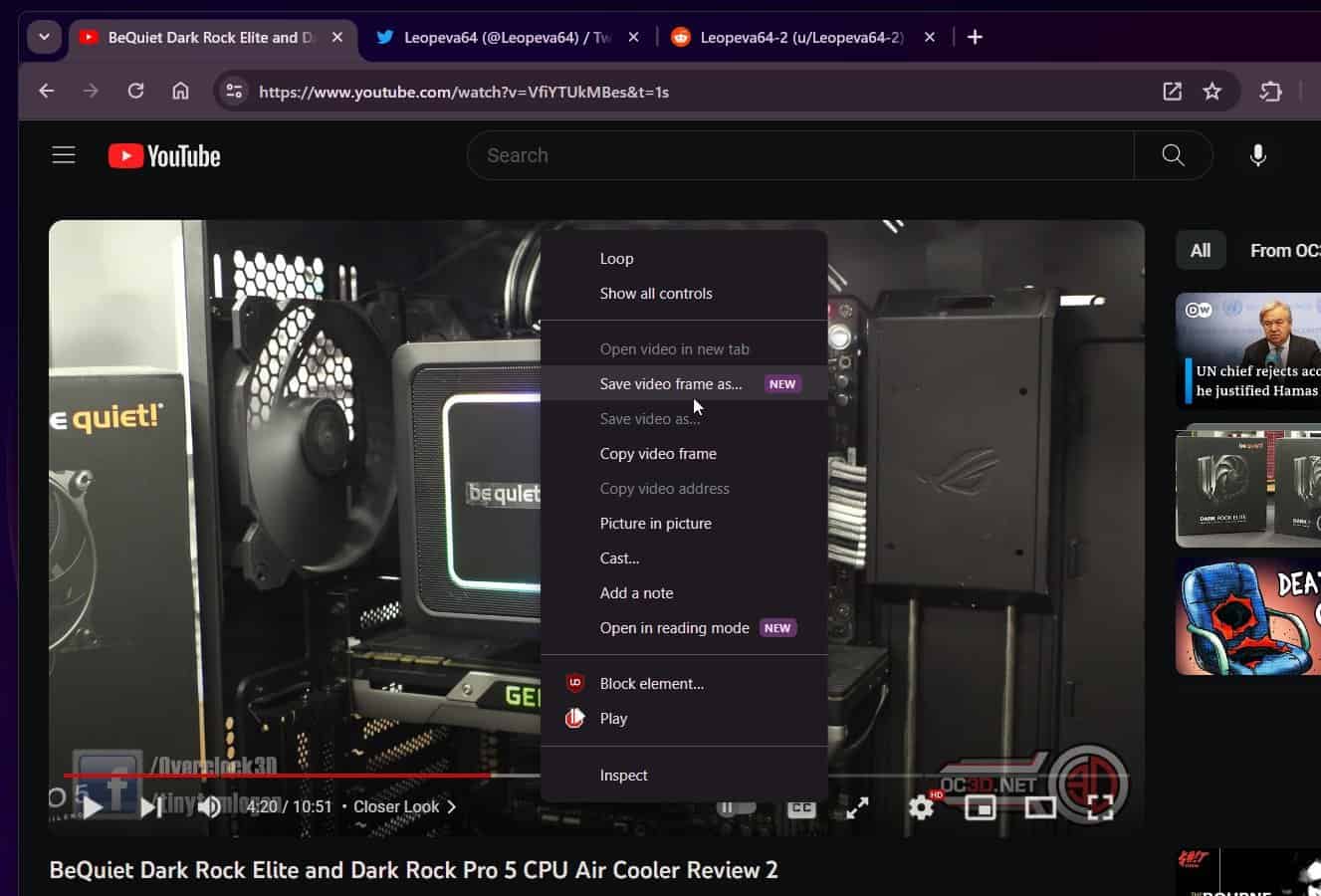Close the Leopeva64 Twitter tab
The image size is (1321, 896).
(x=634, y=38)
